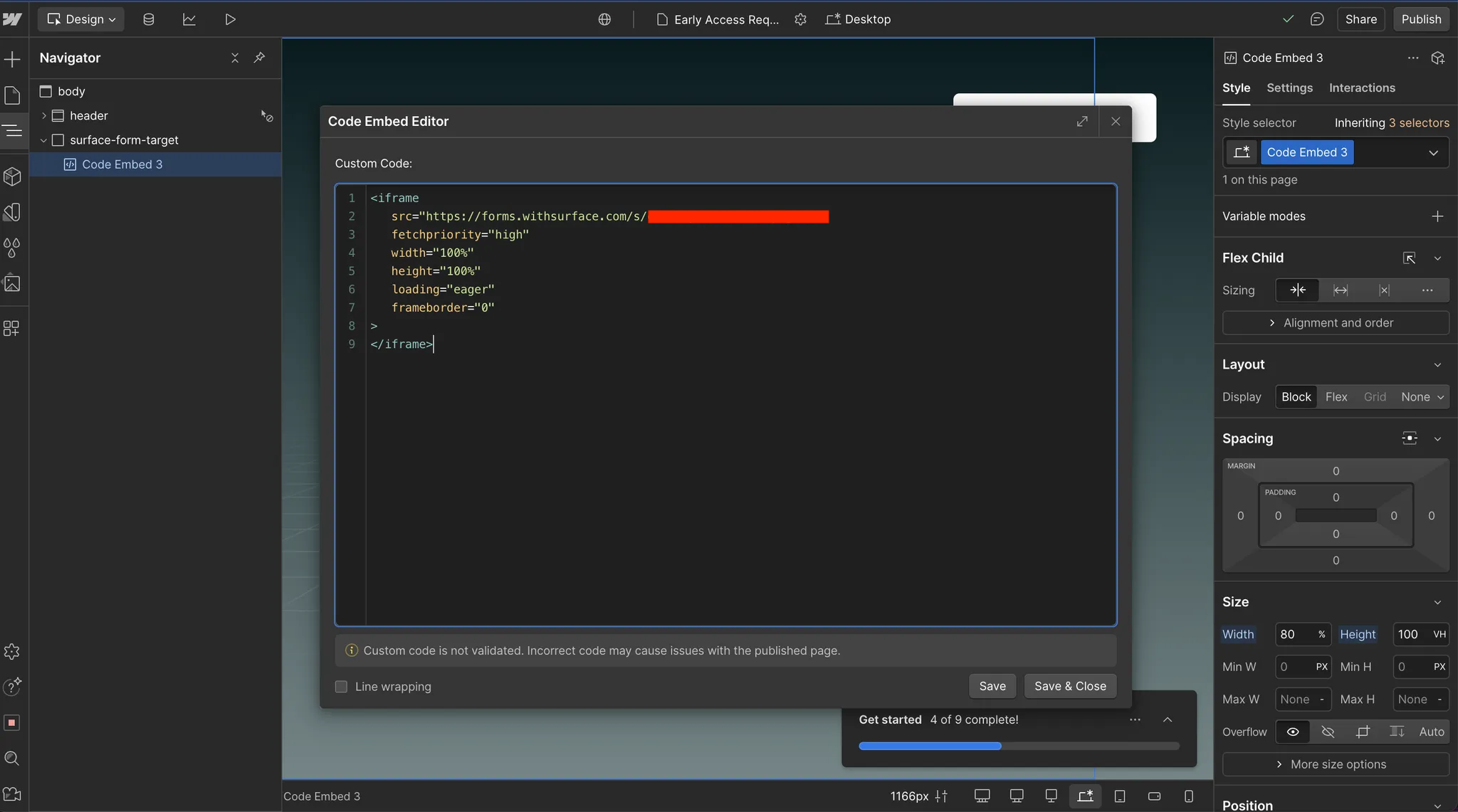Click the Save & Close button

[1070, 686]
